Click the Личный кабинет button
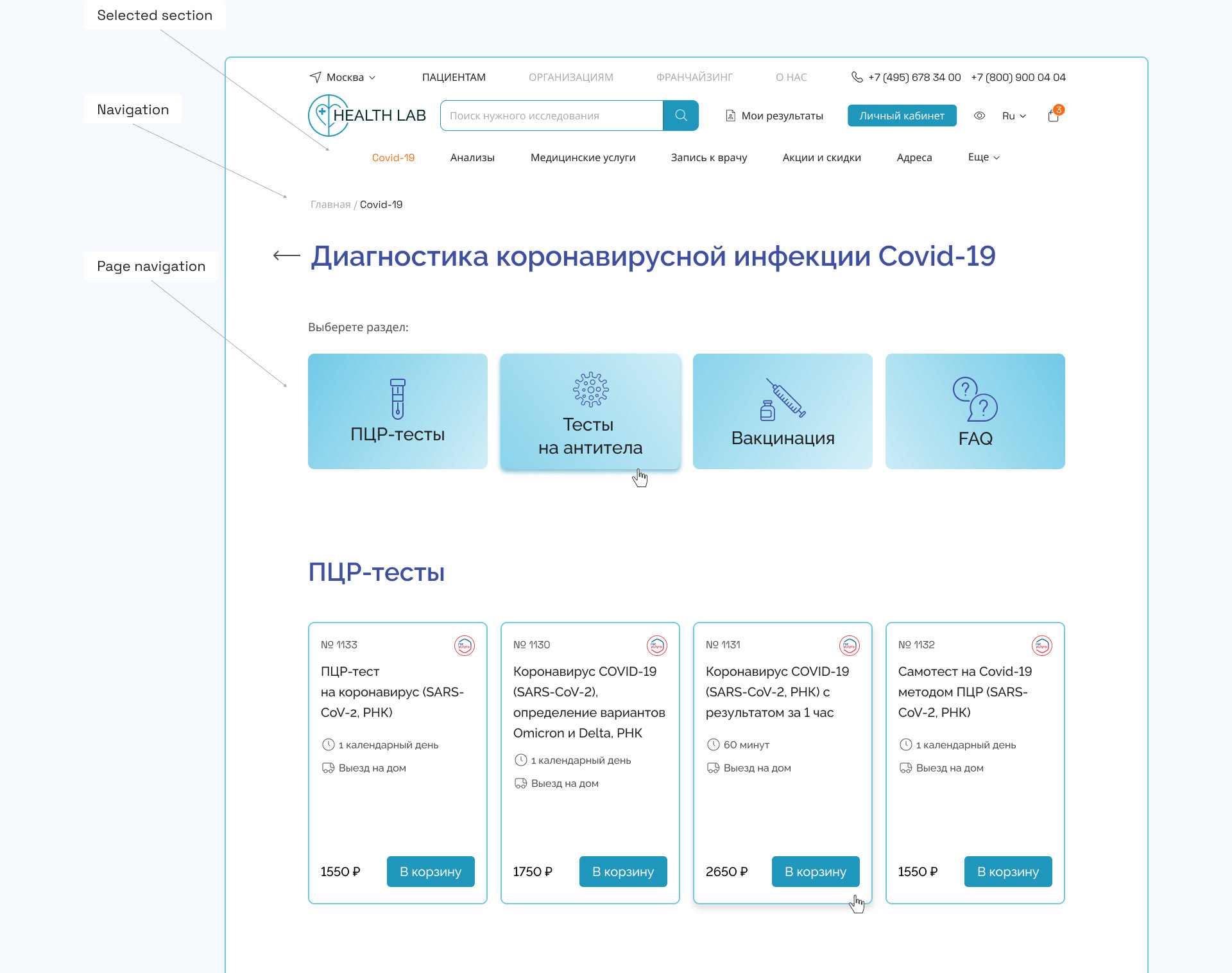The image size is (1232, 973). (902, 116)
